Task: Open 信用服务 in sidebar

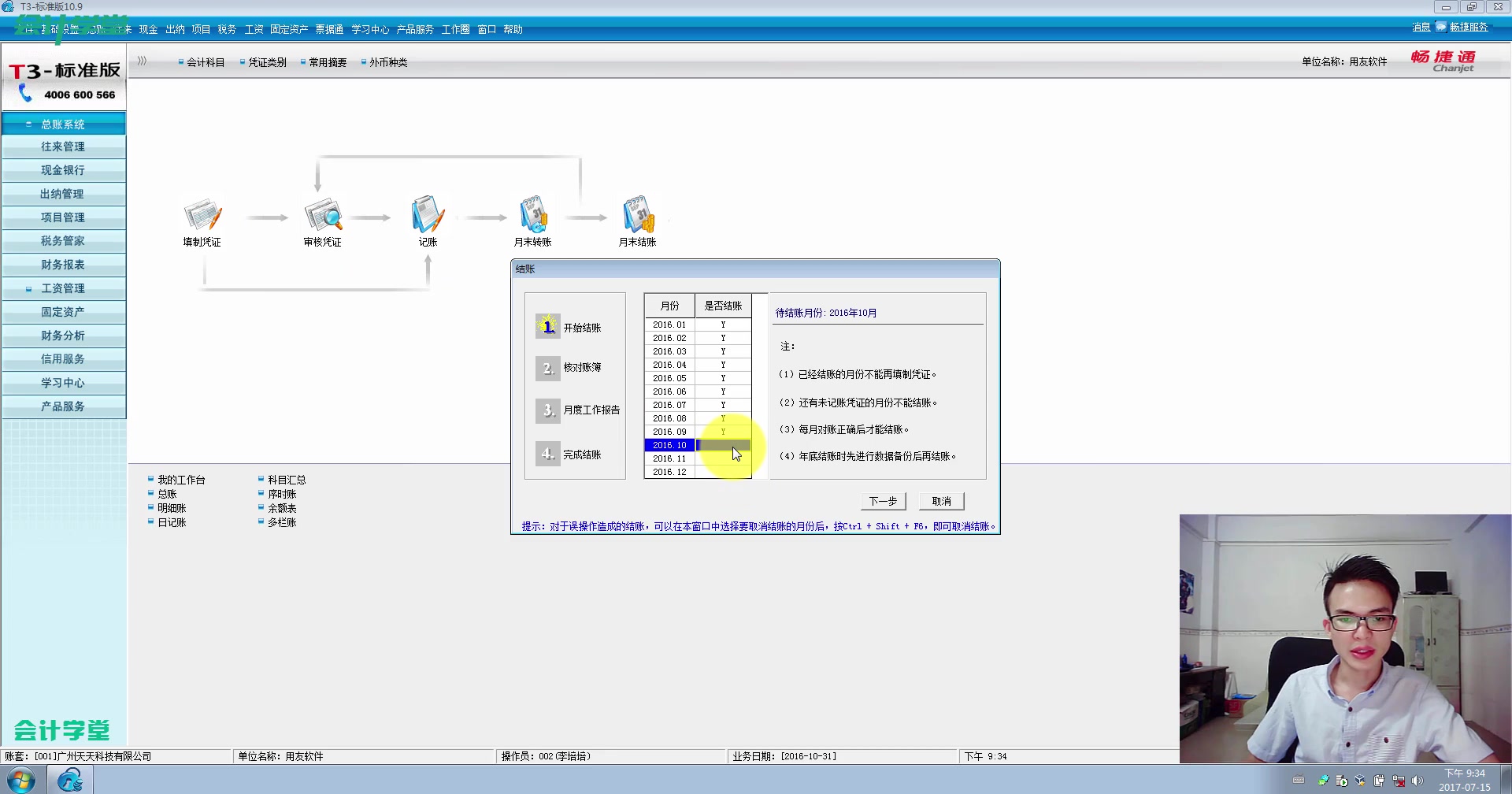Action: 64,359
